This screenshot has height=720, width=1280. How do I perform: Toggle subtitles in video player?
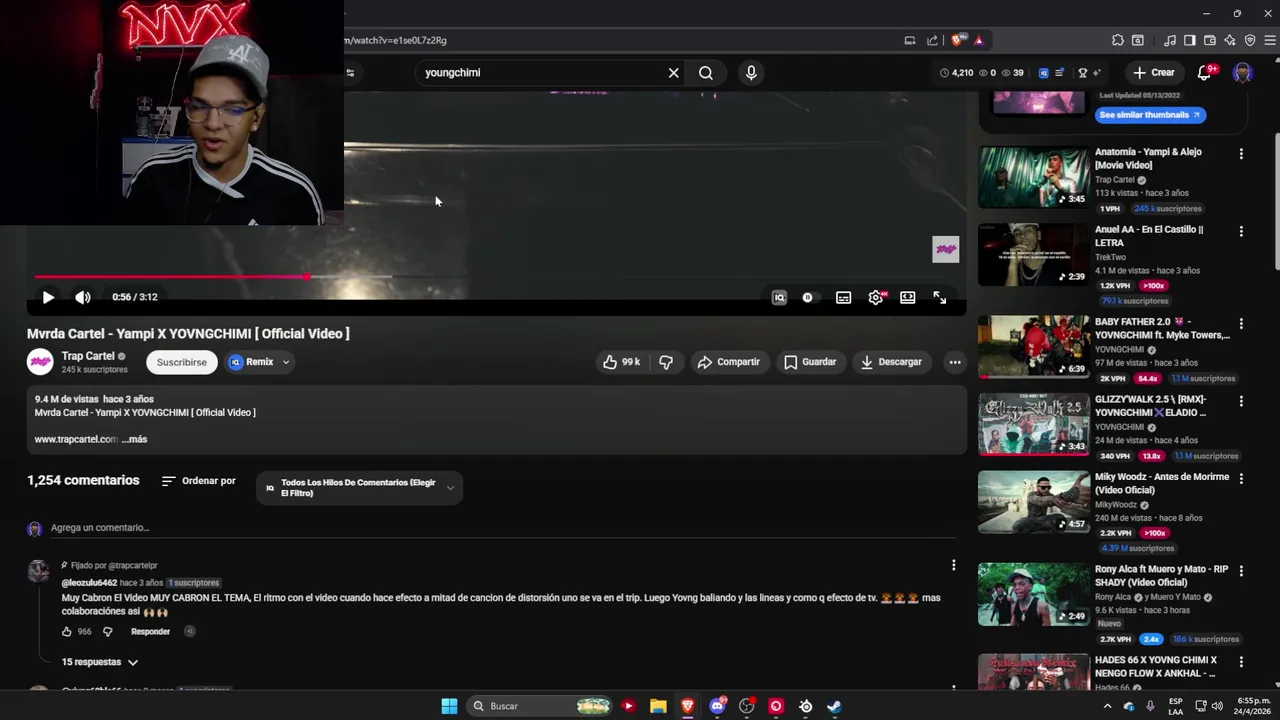(844, 297)
